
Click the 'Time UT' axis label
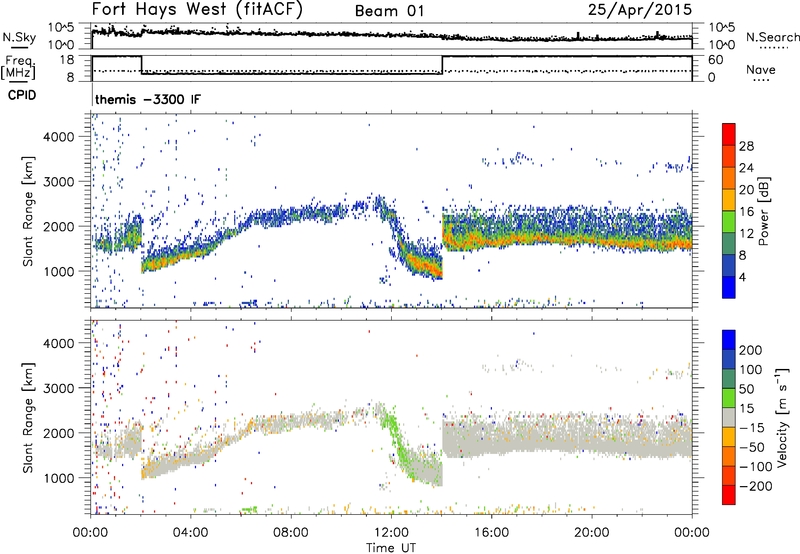point(391,548)
